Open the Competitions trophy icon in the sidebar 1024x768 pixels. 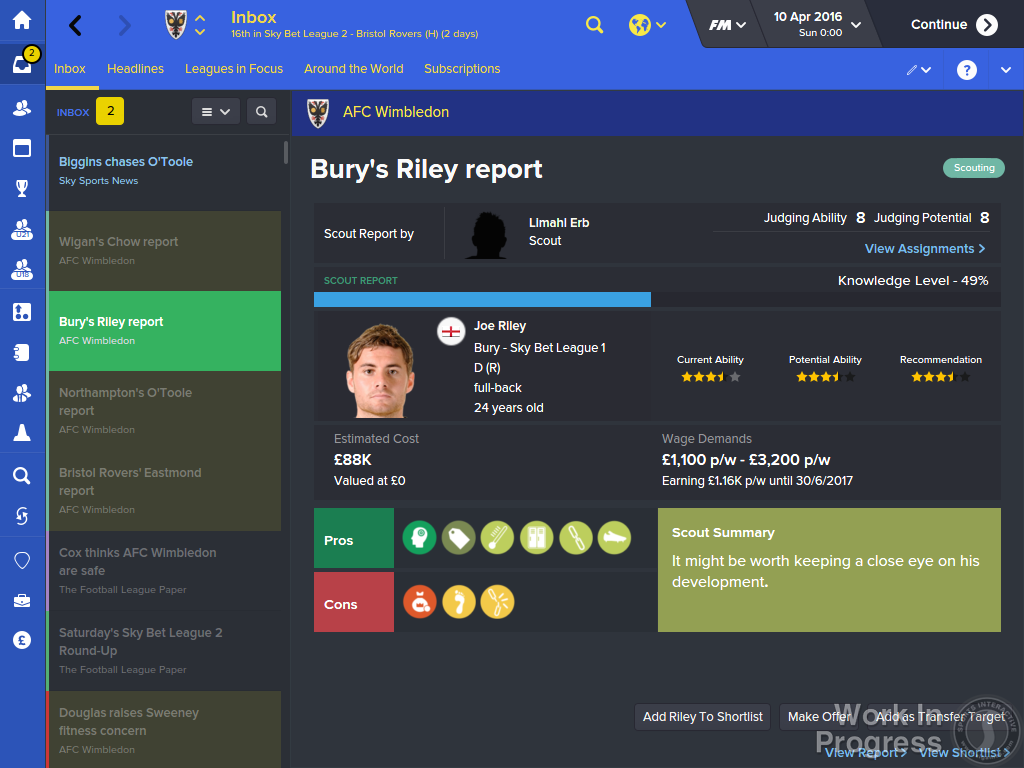(22, 188)
